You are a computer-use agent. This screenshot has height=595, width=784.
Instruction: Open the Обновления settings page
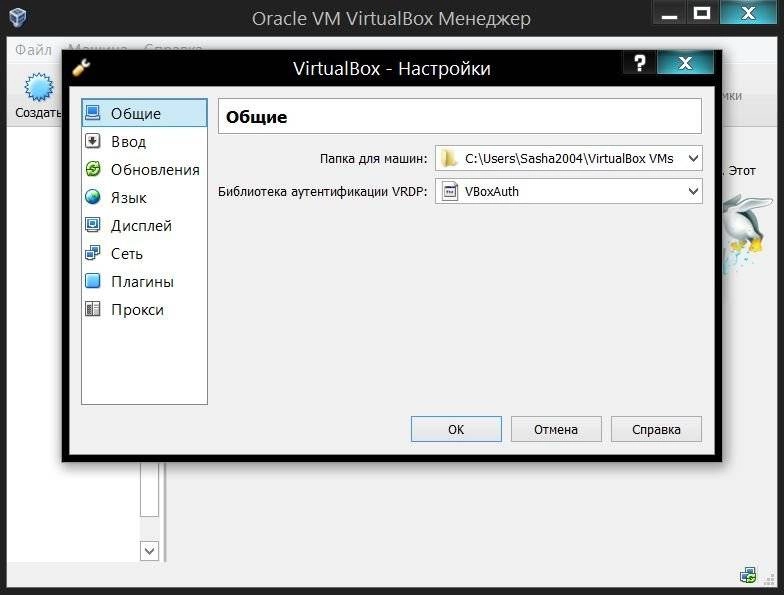(144, 169)
